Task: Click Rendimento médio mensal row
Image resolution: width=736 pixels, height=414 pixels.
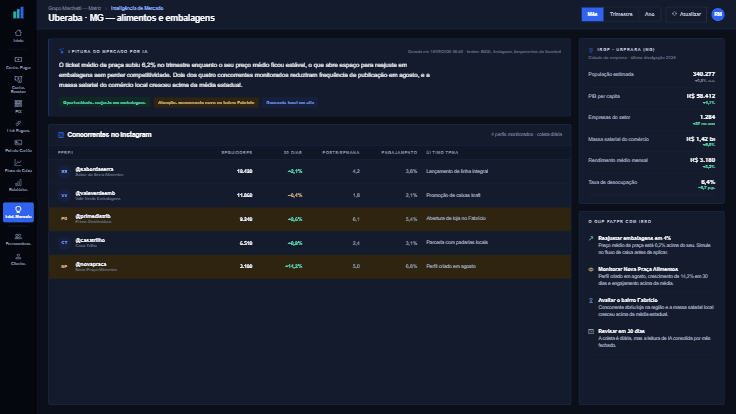Action: pos(652,163)
